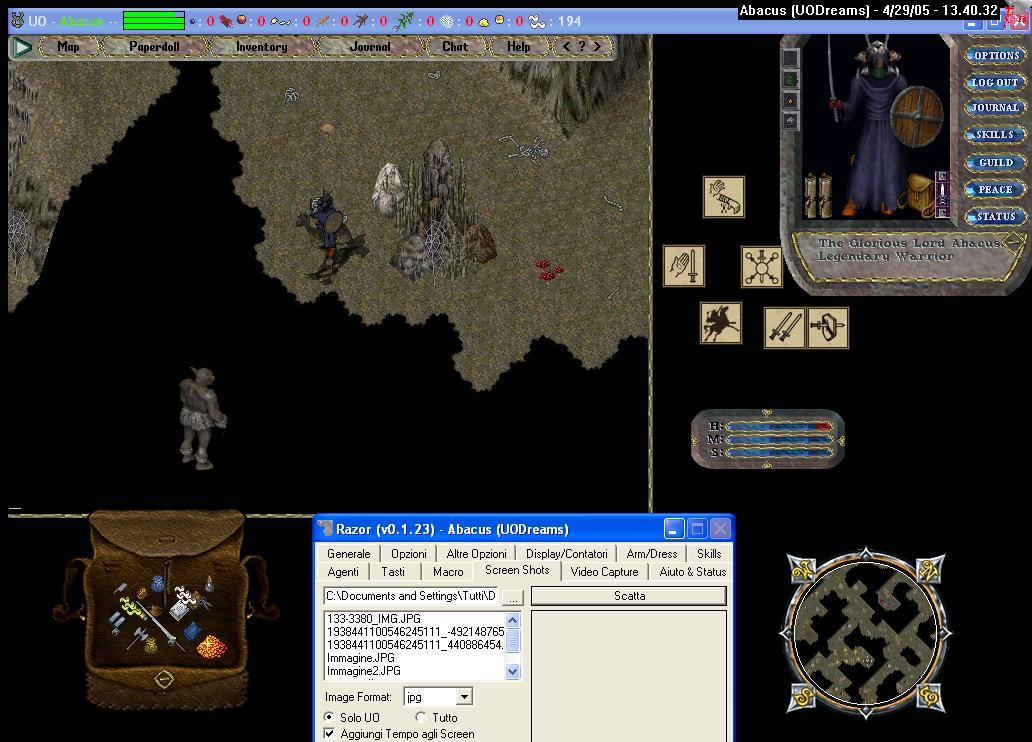Switch to the Macro tab
Image resolution: width=1032 pixels, height=742 pixels.
coord(448,571)
